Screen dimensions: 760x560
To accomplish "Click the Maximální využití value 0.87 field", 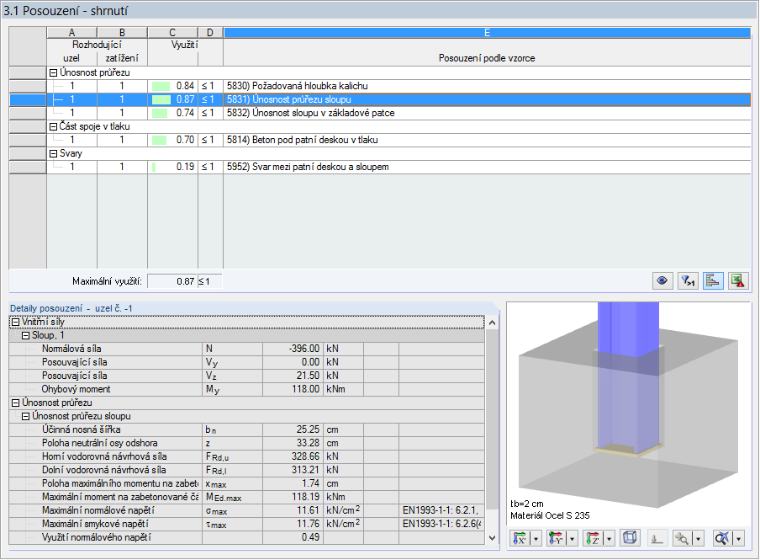I will [x=172, y=282].
